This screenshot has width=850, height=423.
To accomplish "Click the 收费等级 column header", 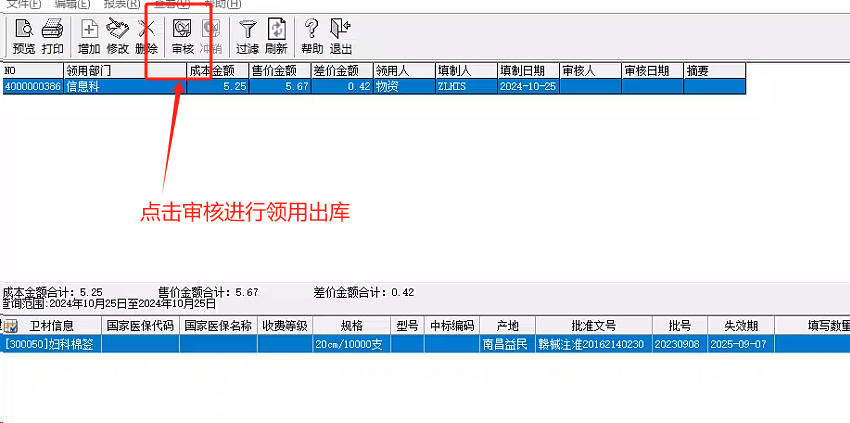I will [285, 326].
